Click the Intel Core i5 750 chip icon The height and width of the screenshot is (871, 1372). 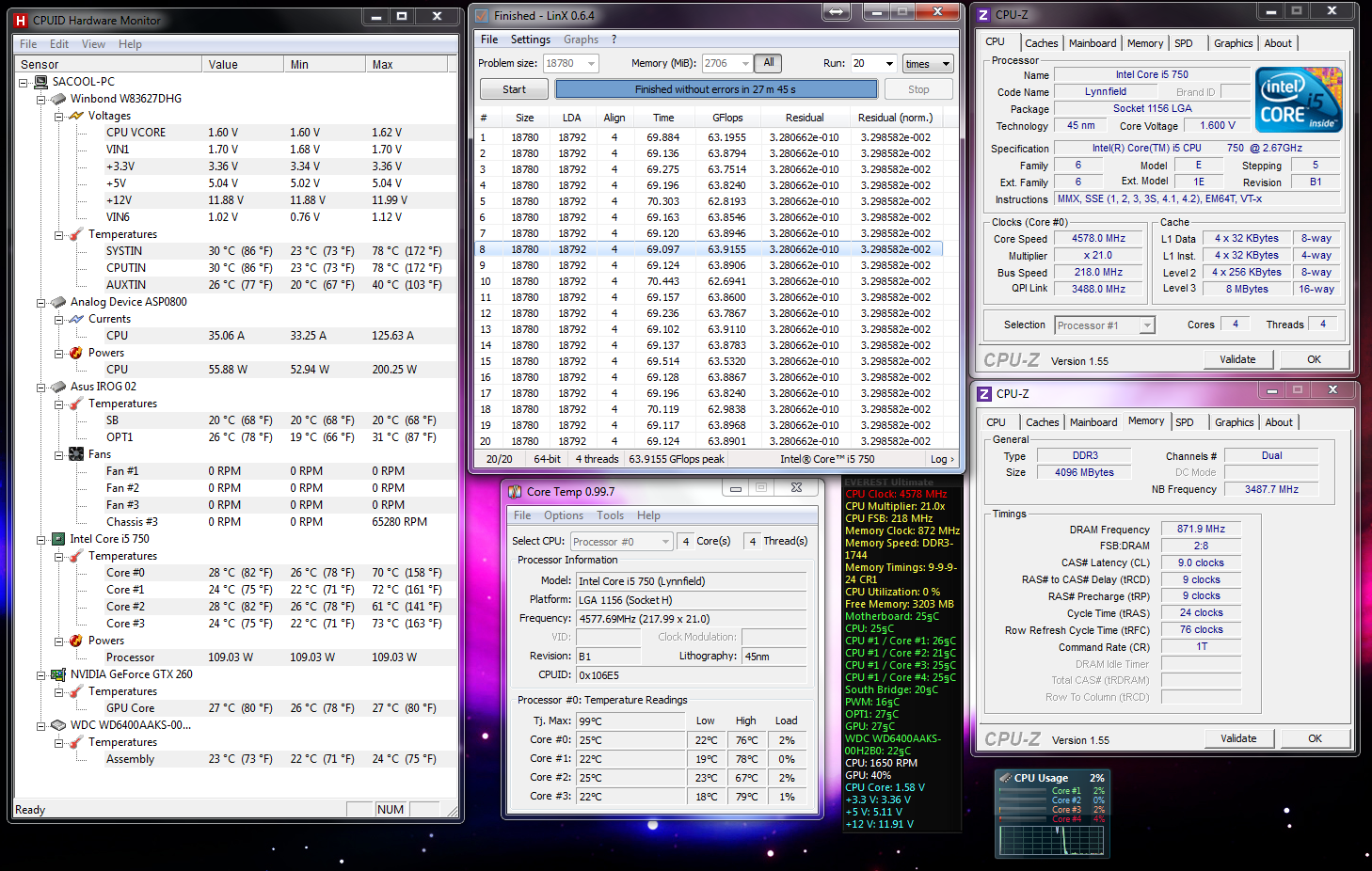58,539
